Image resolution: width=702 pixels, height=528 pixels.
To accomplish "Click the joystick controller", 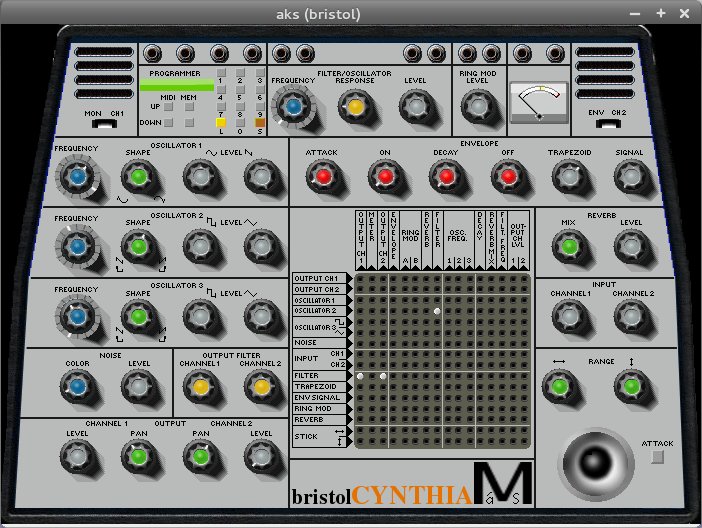I will point(596,464).
